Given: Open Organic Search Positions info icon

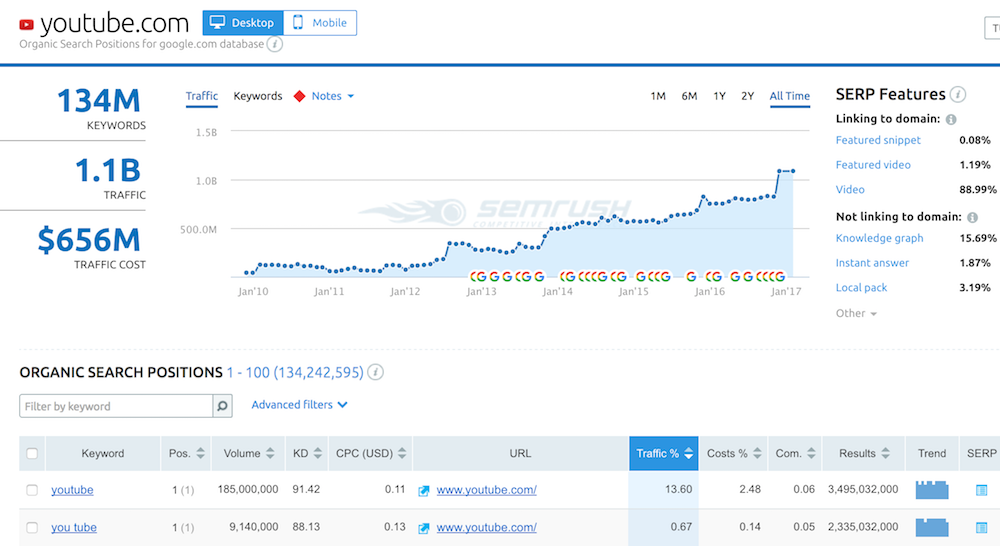Looking at the screenshot, I should [376, 372].
